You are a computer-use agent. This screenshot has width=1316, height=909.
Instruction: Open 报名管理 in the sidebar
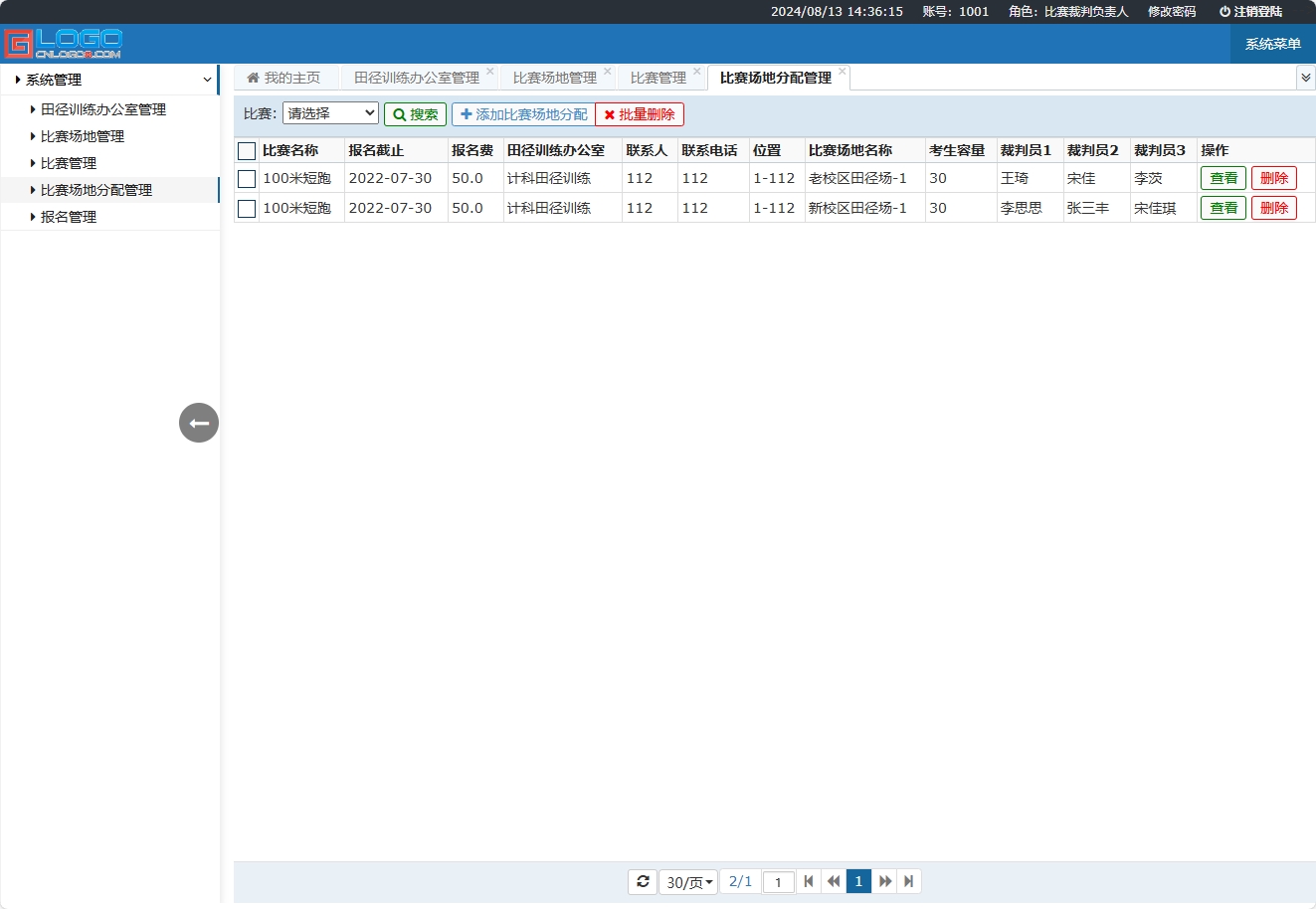(x=69, y=217)
